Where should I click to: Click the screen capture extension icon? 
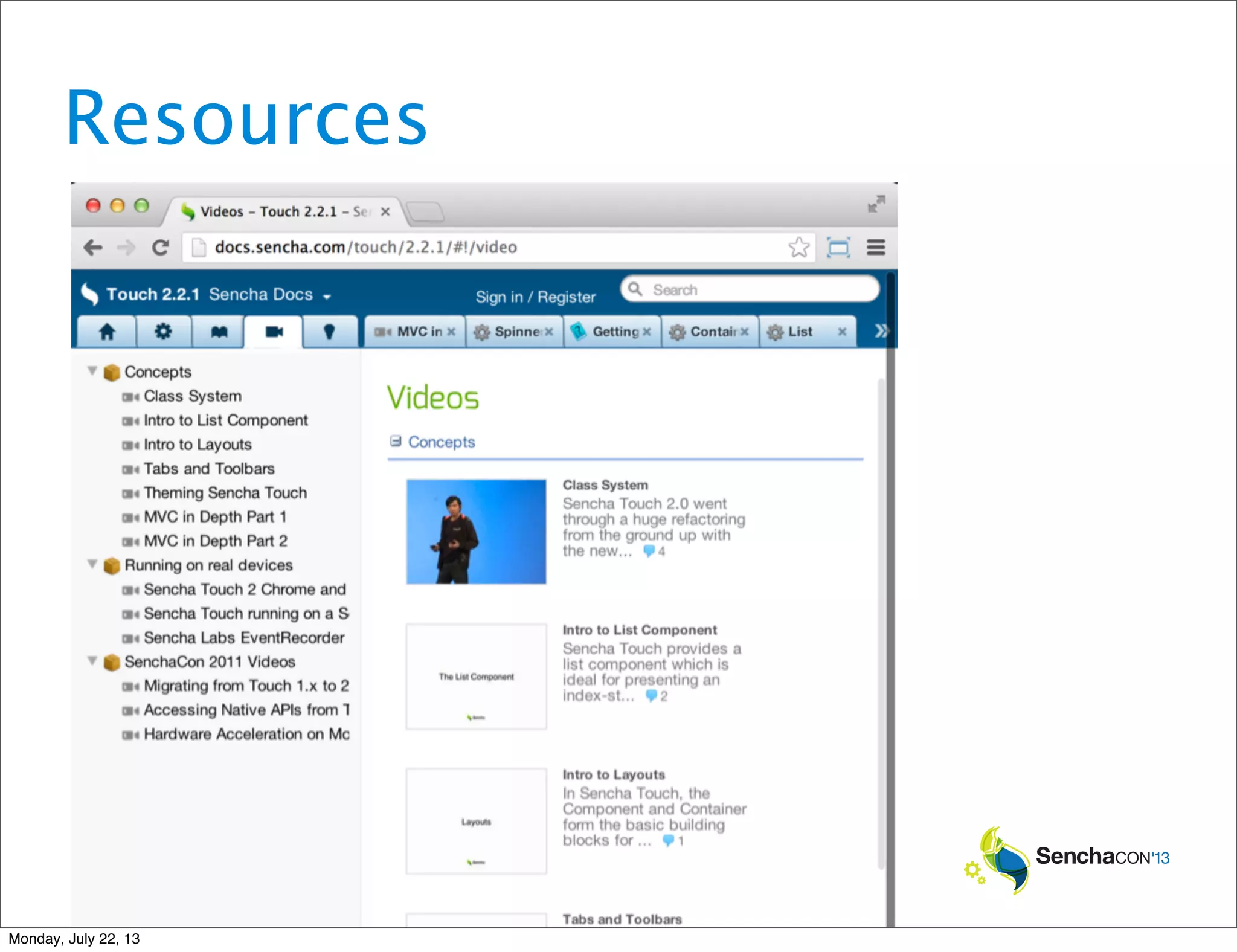click(838, 247)
